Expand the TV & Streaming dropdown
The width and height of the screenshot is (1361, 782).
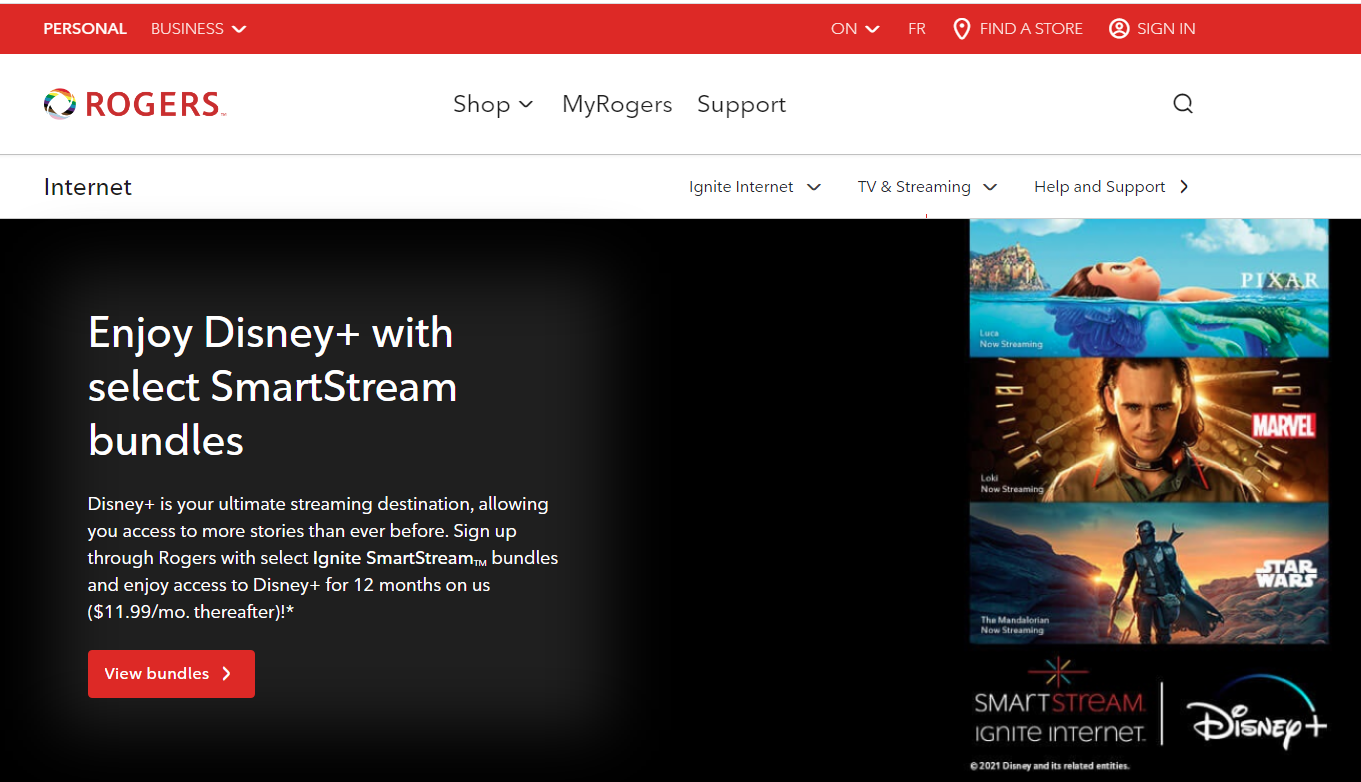pyautogui.click(x=927, y=187)
